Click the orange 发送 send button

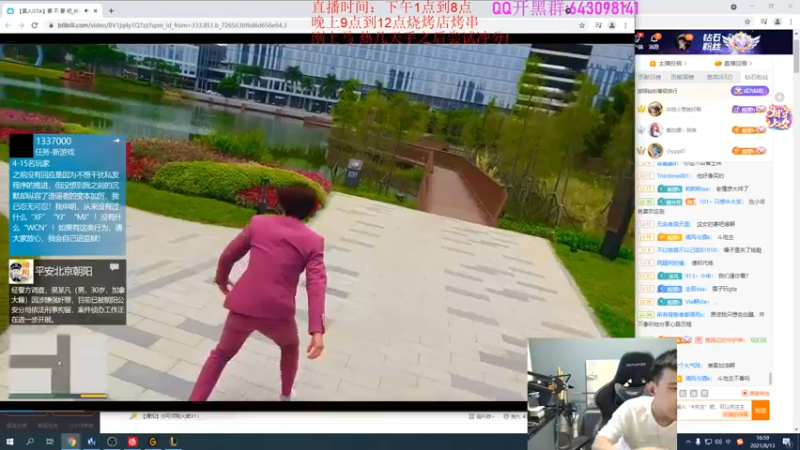(760, 410)
